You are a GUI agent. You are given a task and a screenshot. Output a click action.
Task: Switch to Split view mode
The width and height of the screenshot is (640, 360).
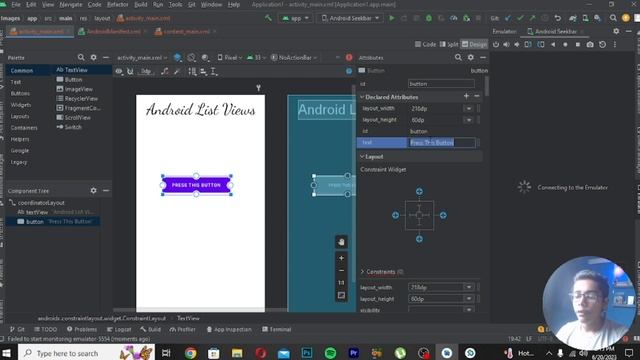(x=449, y=44)
